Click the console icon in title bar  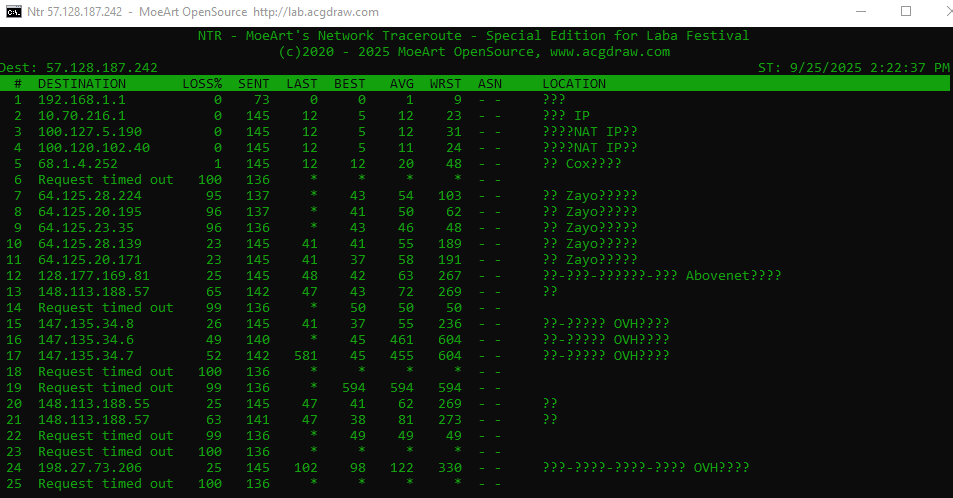(14, 11)
